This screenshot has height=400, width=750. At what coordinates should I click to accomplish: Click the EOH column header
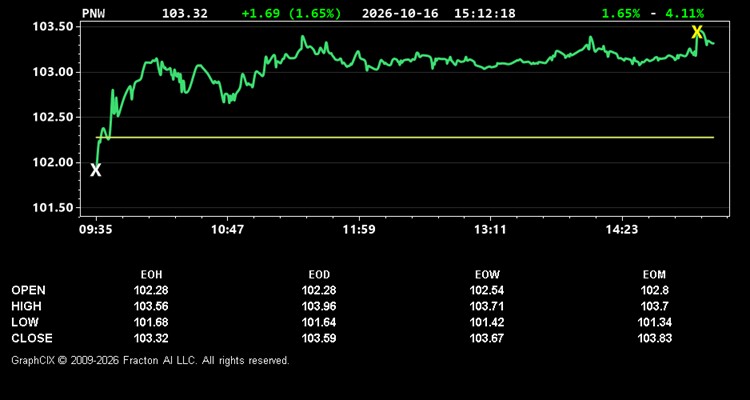click(151, 275)
